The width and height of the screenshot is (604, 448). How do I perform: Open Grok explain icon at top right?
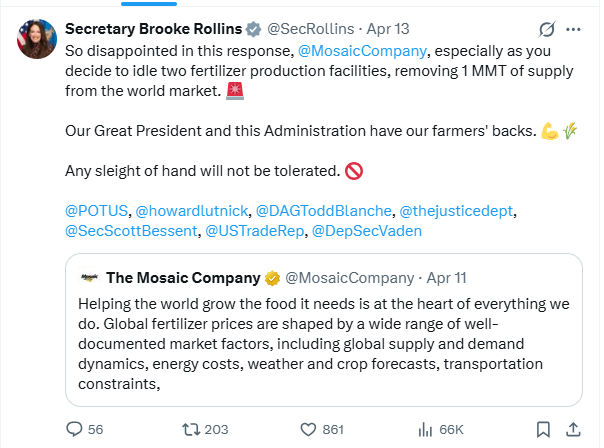(547, 28)
